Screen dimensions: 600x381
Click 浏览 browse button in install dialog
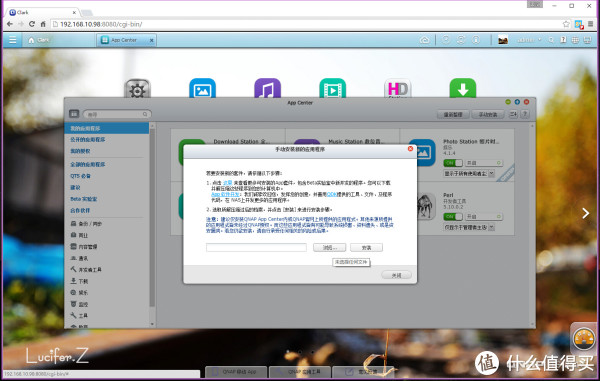[x=329, y=247]
